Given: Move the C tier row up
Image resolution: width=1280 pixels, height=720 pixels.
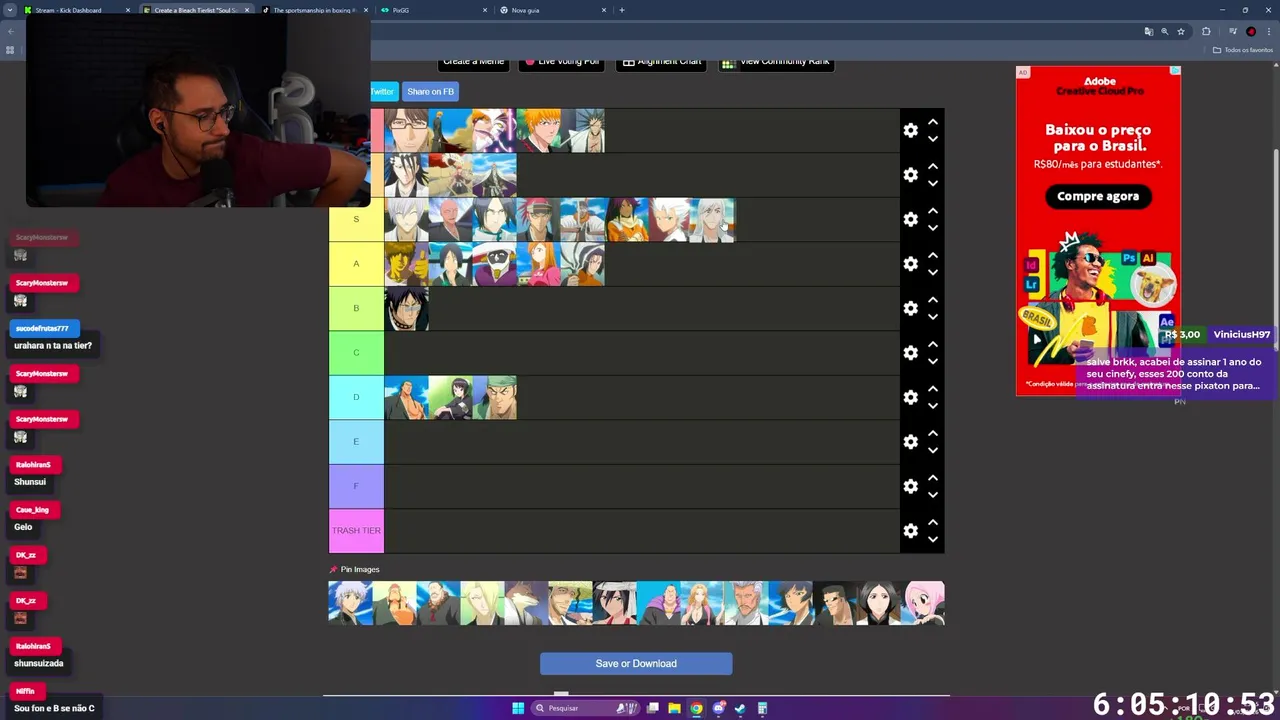Looking at the screenshot, I should 933,344.
